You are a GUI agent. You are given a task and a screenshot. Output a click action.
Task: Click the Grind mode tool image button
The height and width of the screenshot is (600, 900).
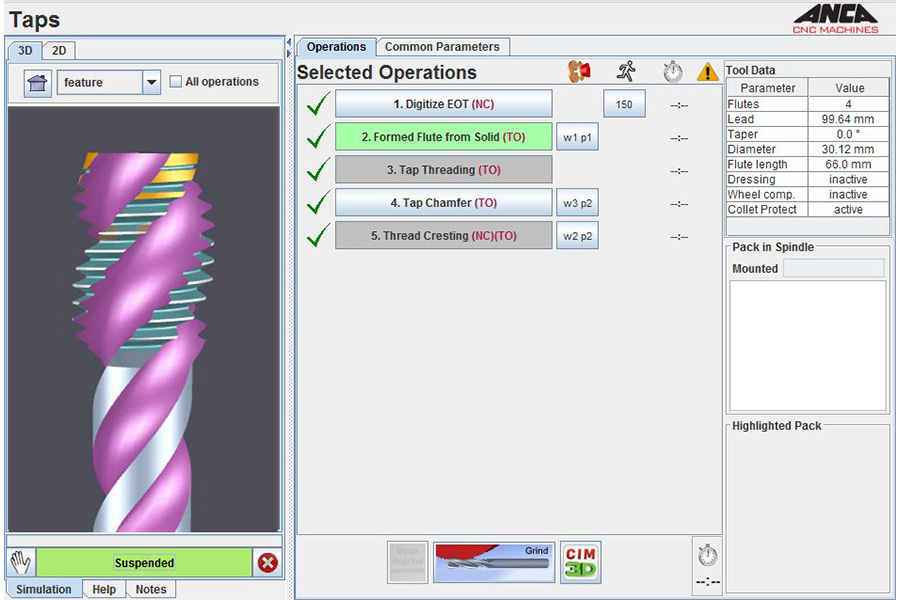pos(494,563)
